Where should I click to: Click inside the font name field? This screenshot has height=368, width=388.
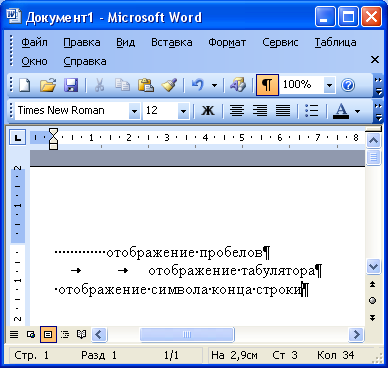72,111
